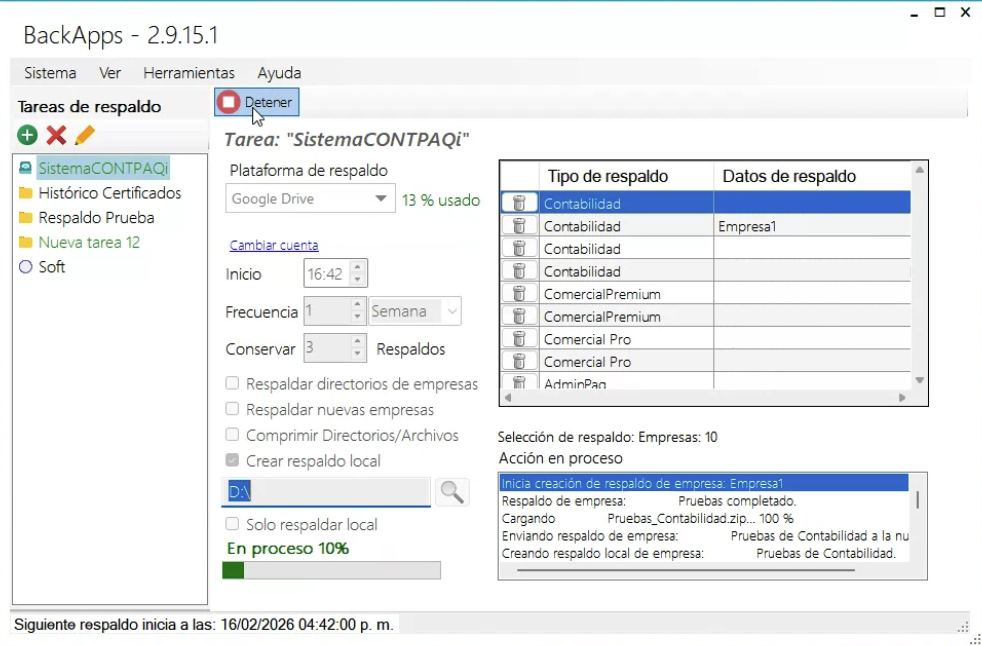Open the Ayuda menu

pyautogui.click(x=279, y=73)
